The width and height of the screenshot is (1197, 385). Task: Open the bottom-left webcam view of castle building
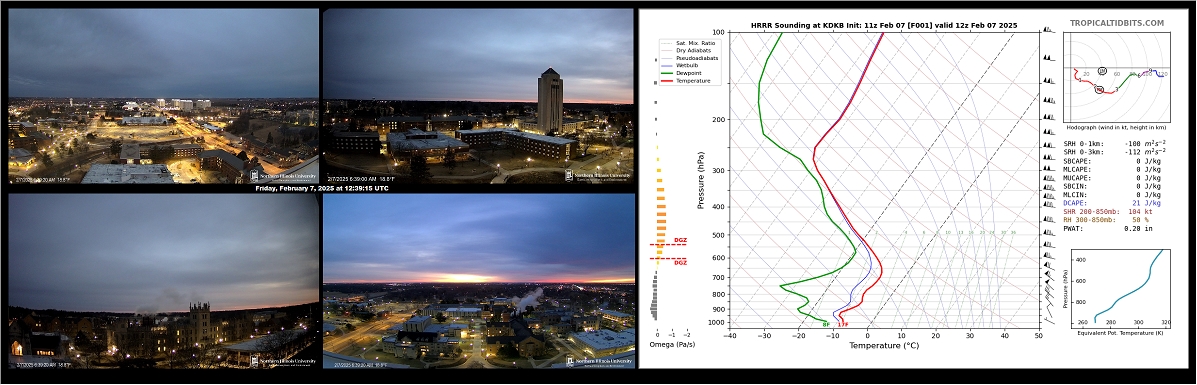[163, 281]
